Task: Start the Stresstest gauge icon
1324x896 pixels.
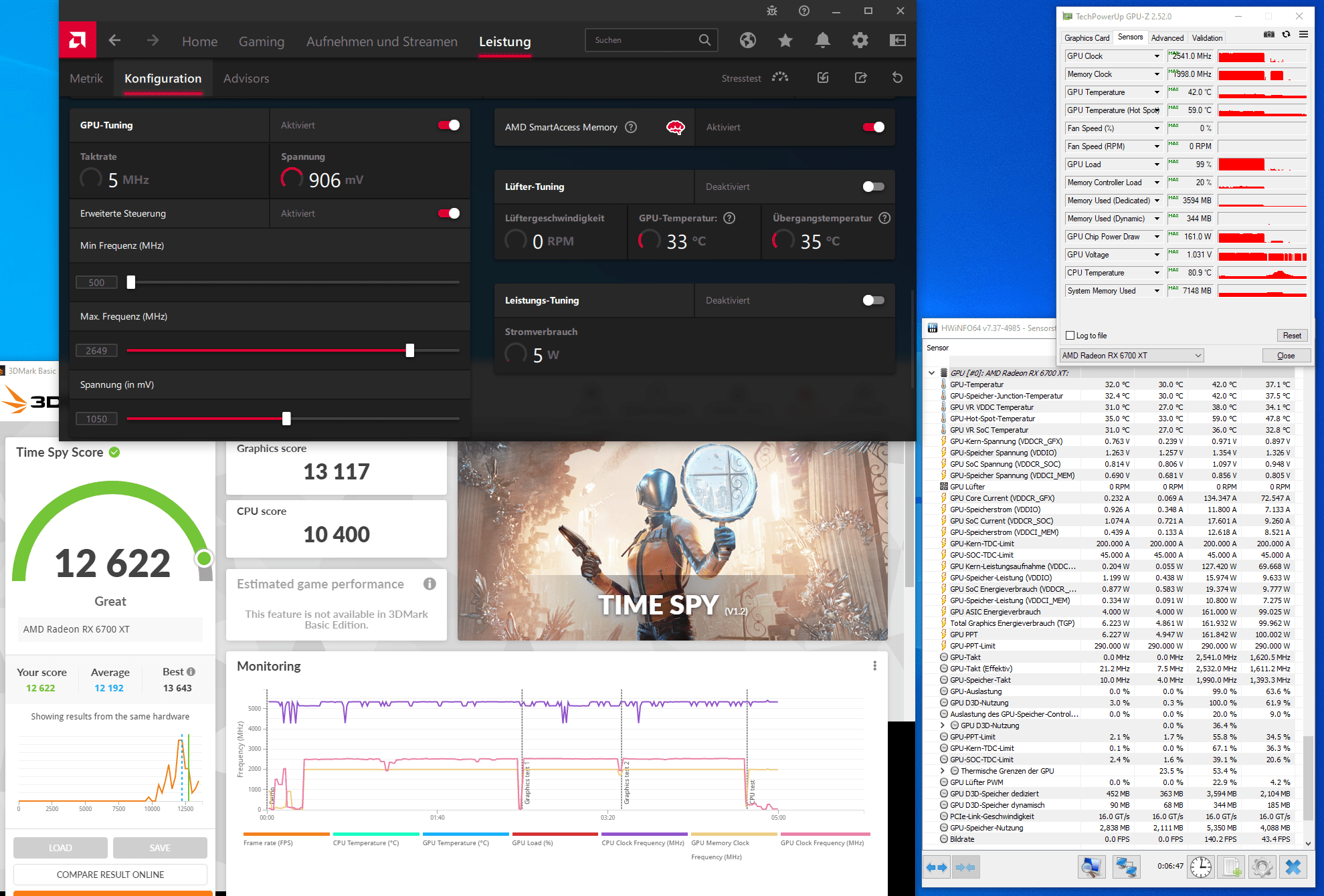Action: 780,78
